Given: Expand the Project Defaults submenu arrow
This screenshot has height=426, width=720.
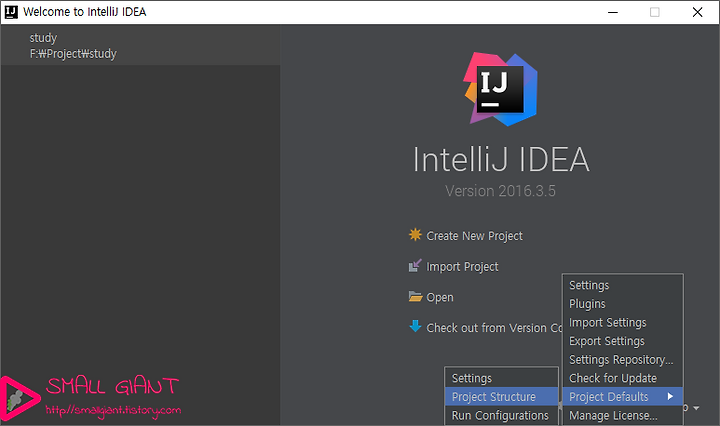Looking at the screenshot, I should click(x=670, y=396).
